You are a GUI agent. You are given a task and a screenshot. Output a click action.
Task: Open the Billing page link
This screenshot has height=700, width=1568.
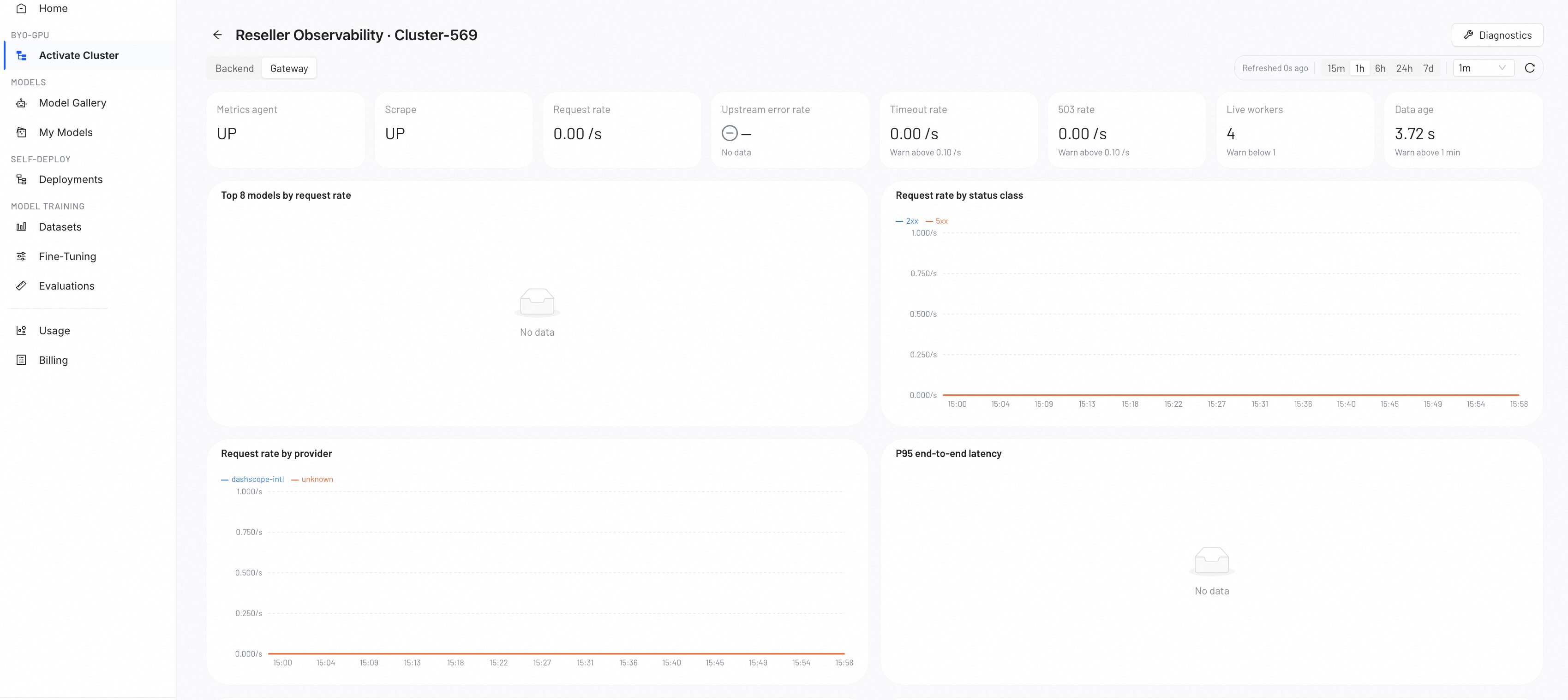click(54, 360)
